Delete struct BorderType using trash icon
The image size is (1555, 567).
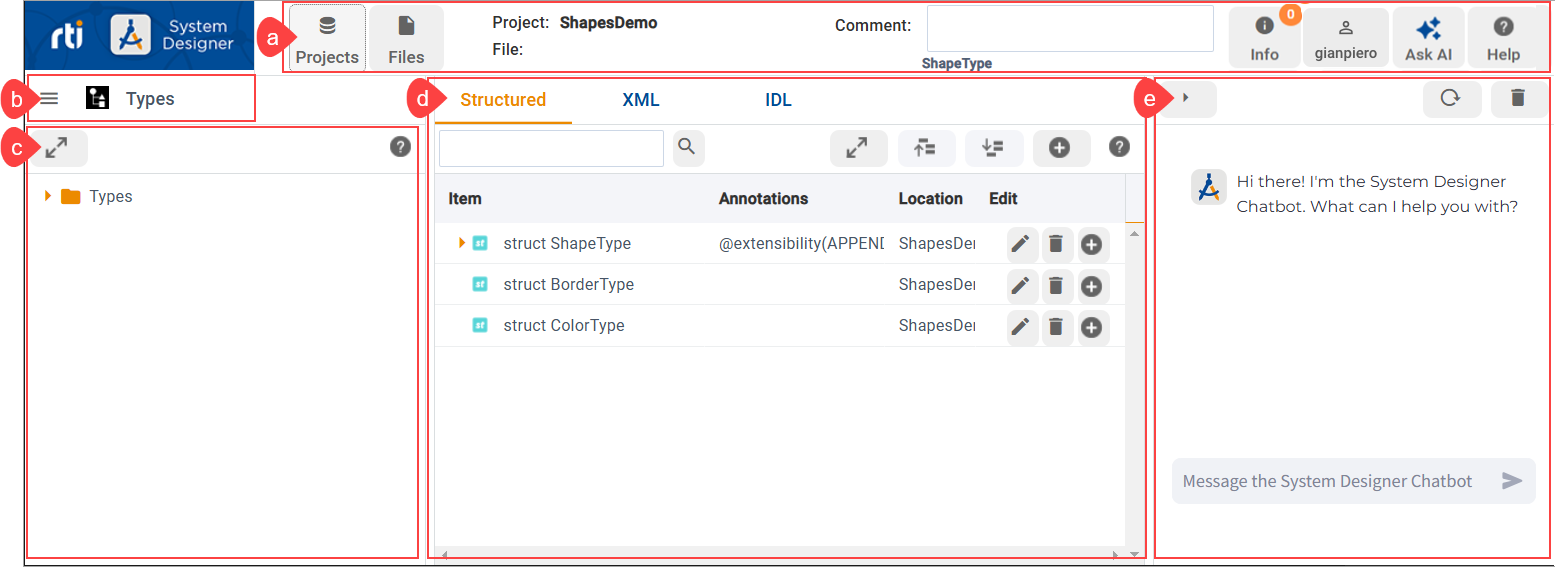click(x=1056, y=286)
